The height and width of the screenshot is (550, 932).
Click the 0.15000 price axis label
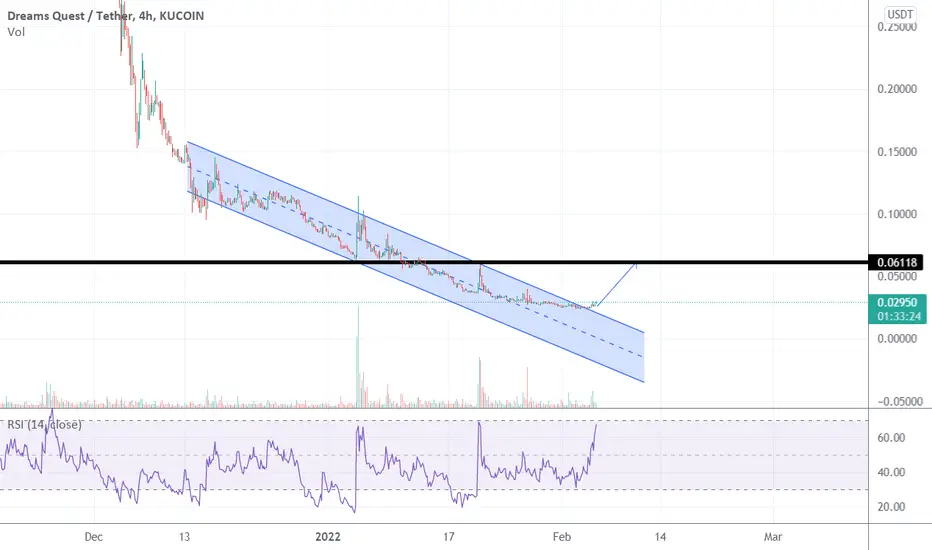click(x=897, y=152)
